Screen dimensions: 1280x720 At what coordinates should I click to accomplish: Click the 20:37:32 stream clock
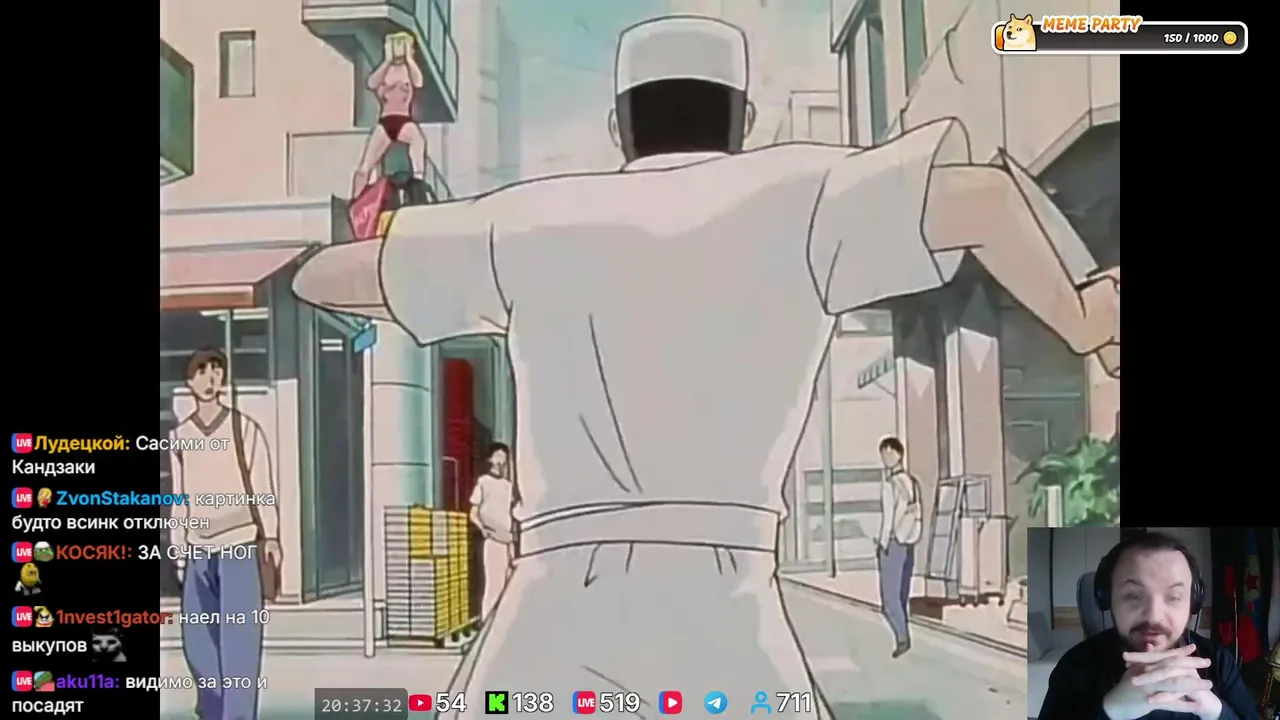pyautogui.click(x=361, y=705)
